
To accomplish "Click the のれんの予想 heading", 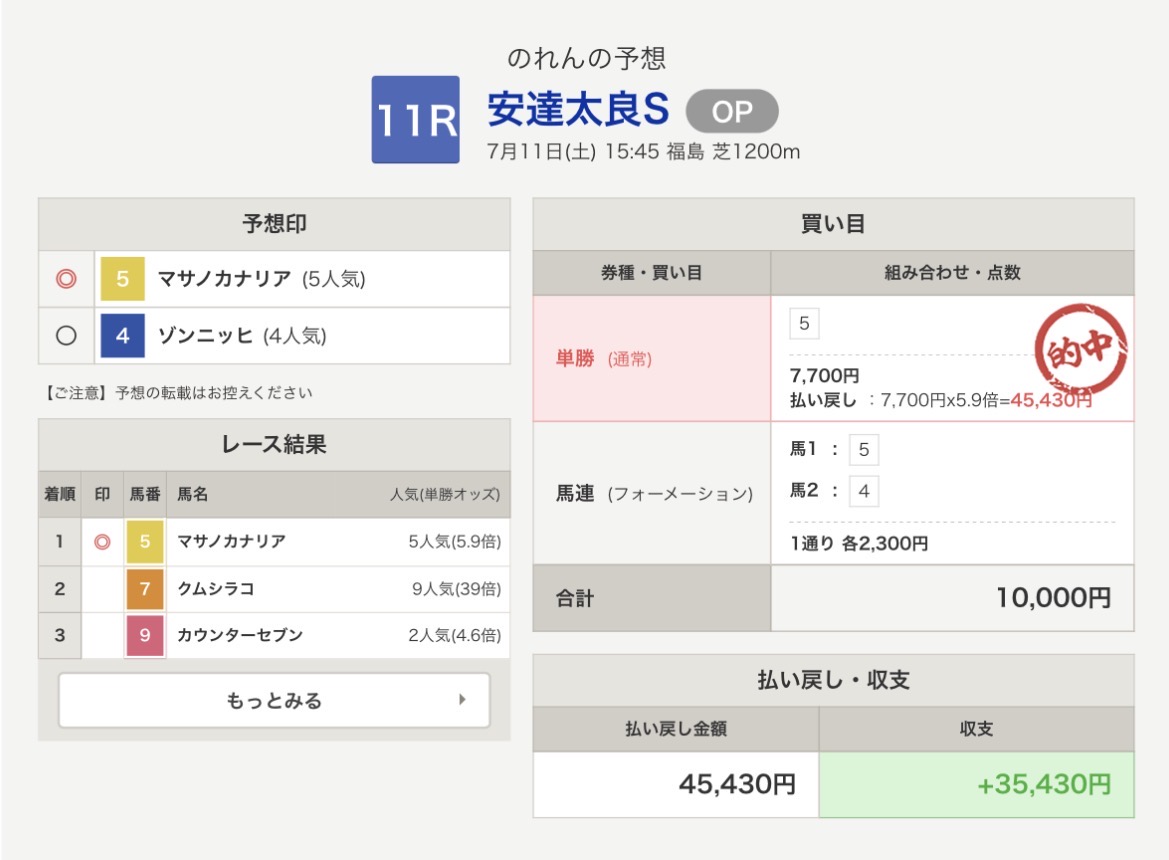I will click(x=586, y=58).
